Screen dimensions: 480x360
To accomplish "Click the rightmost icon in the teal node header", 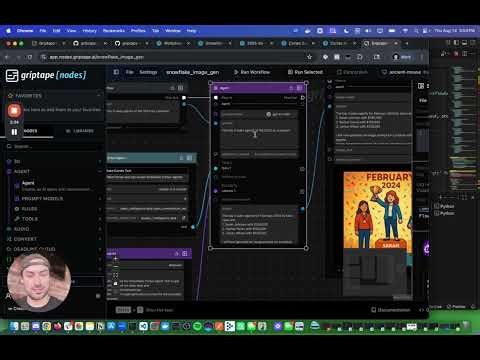I will click(189, 158).
